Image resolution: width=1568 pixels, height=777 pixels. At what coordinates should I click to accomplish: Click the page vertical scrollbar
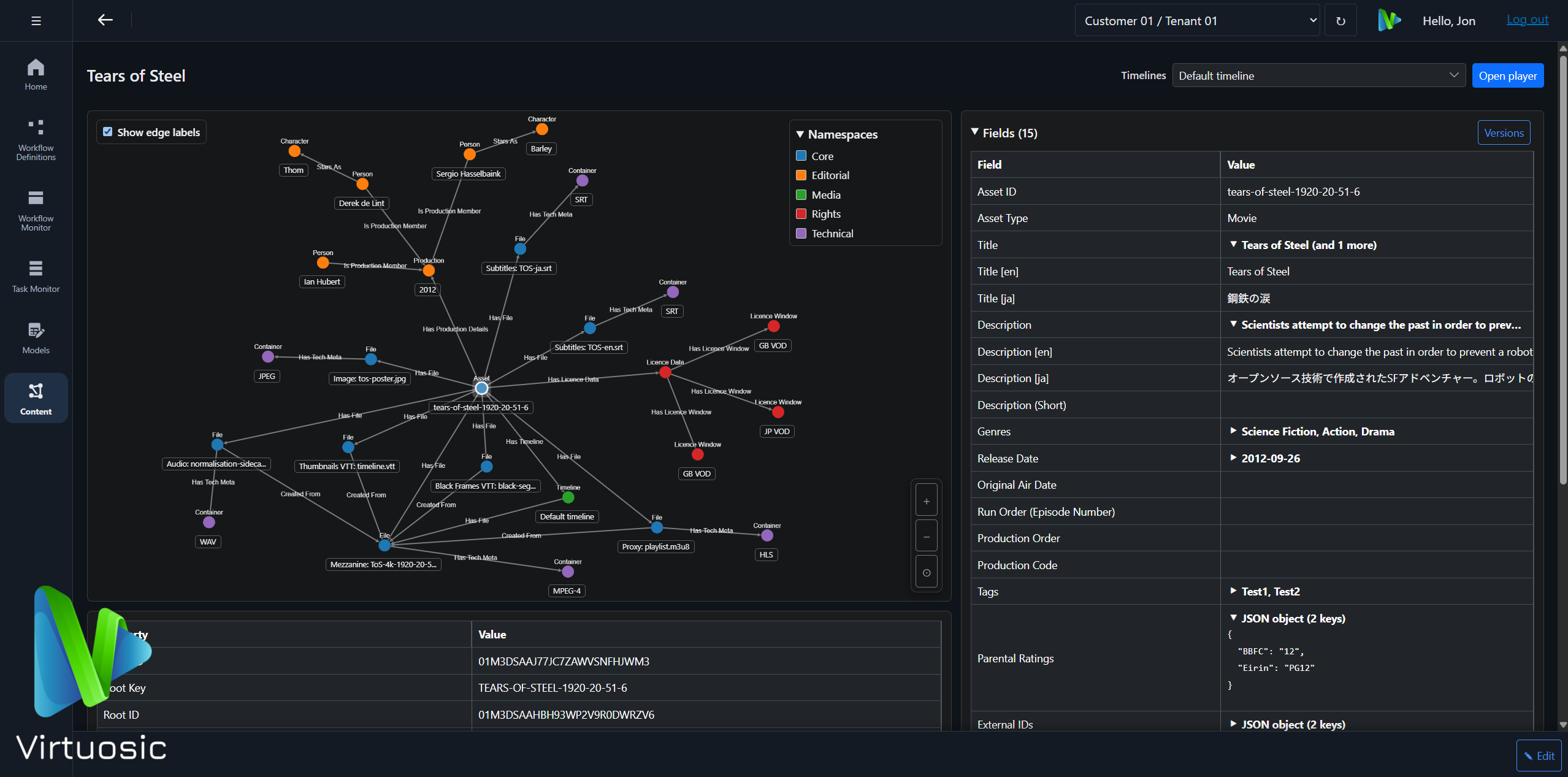point(1563,270)
